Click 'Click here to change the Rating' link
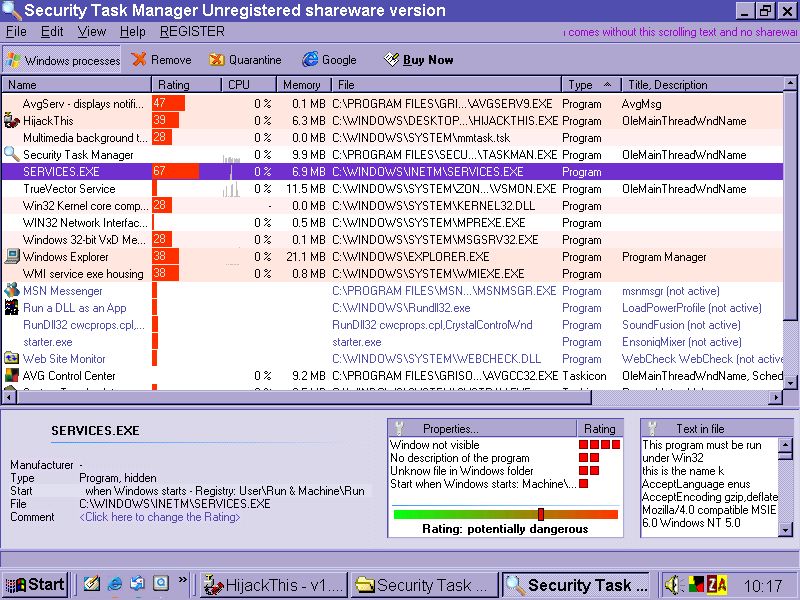Image resolution: width=800 pixels, height=600 pixels. point(160,517)
